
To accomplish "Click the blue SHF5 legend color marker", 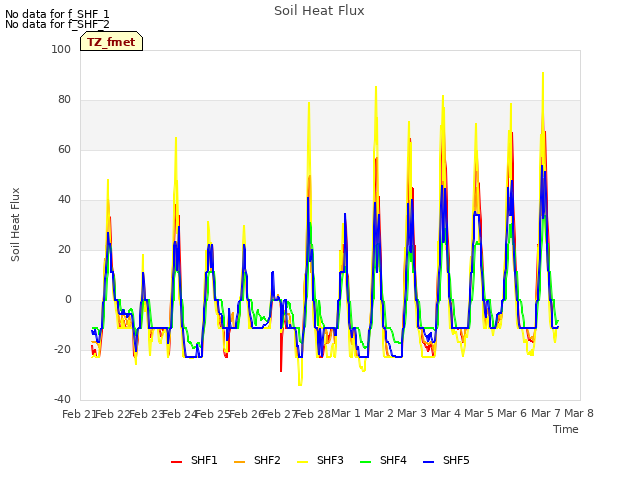I will coord(428,462).
